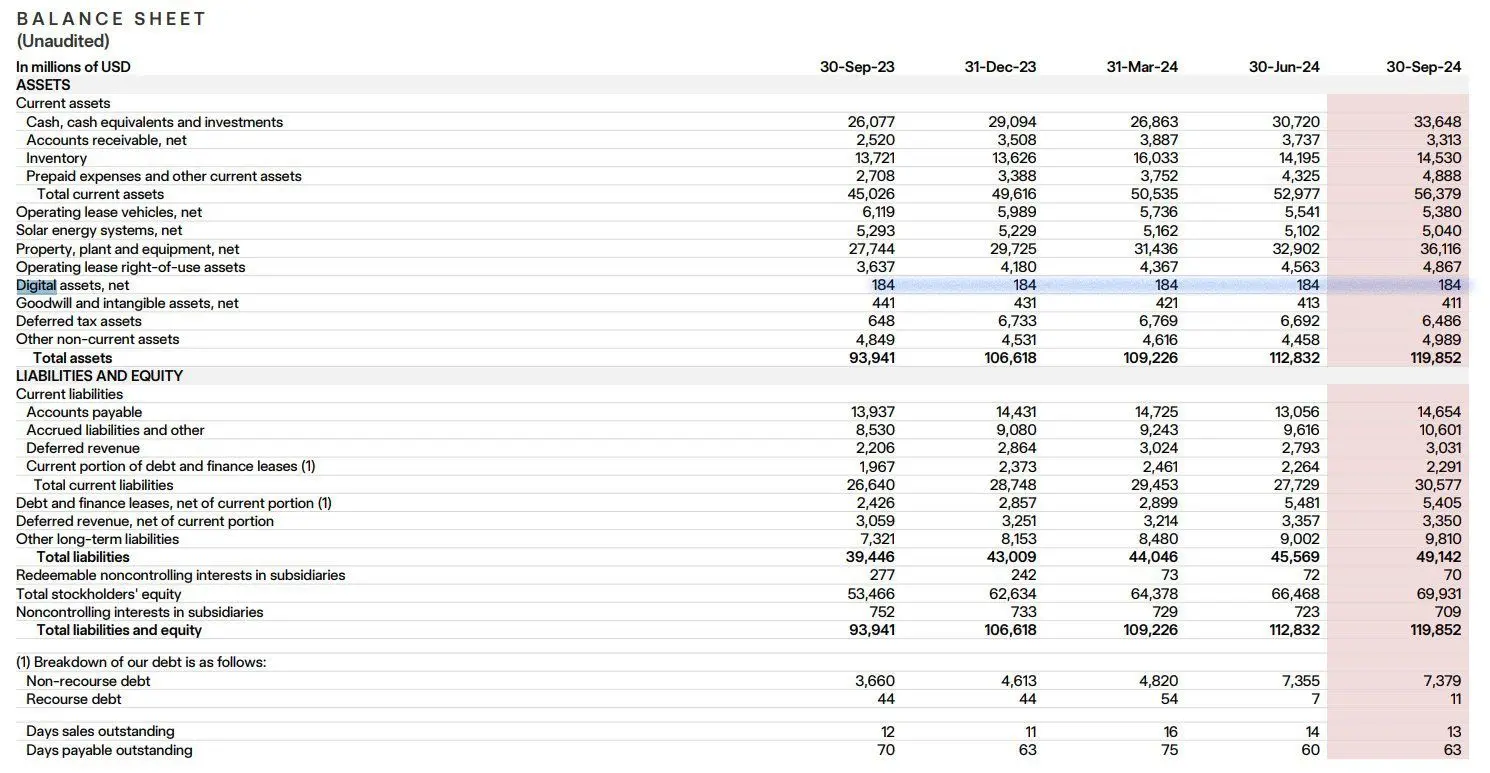This screenshot has height=773, width=1490.
Task: Click the 119,852 total assets value
Action: coord(1436,358)
